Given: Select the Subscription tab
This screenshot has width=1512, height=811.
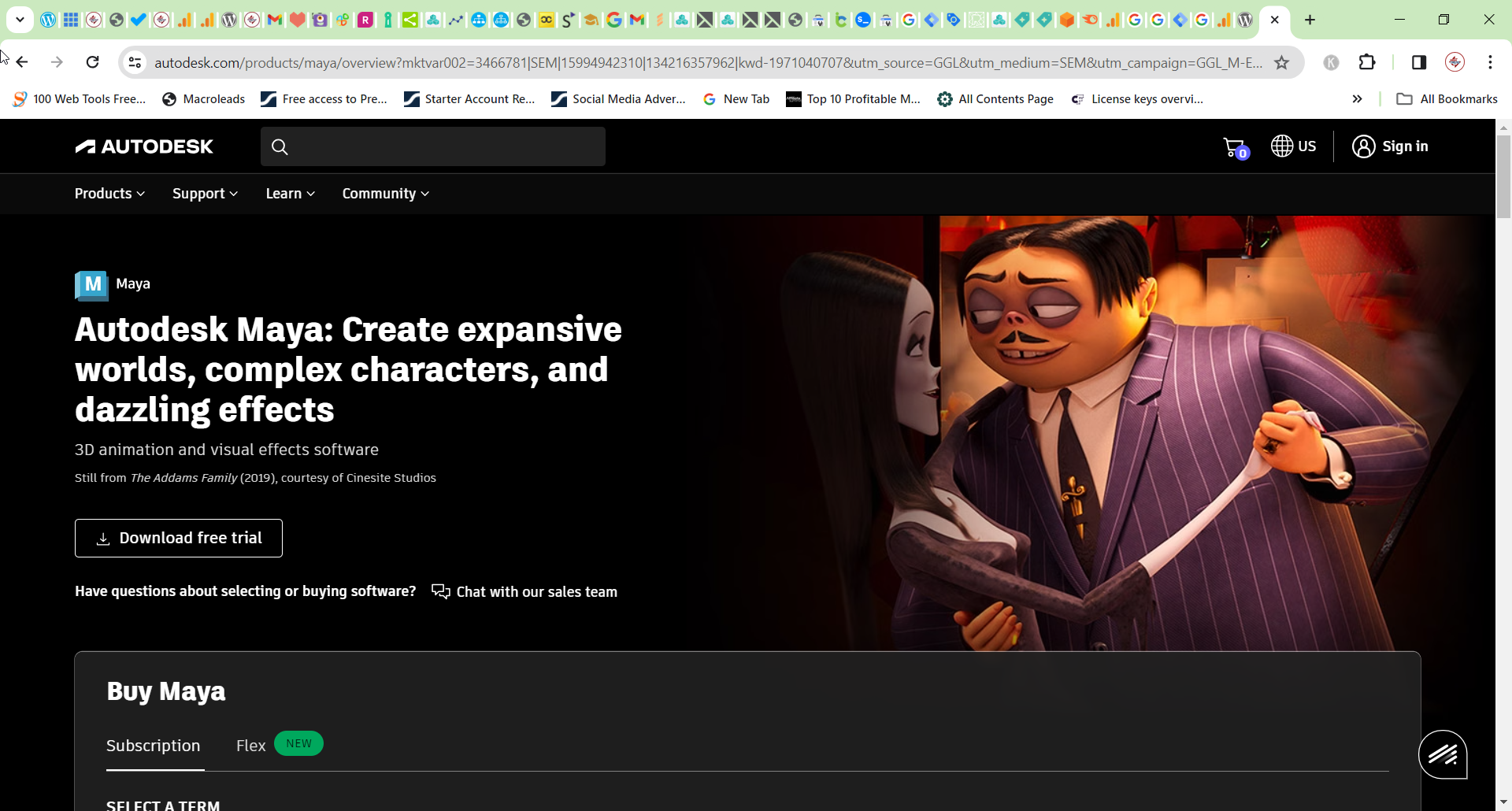Looking at the screenshot, I should [x=154, y=746].
